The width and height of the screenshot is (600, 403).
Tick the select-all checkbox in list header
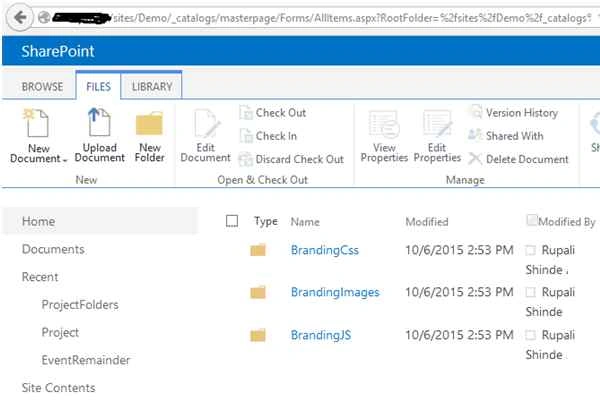[x=232, y=221]
